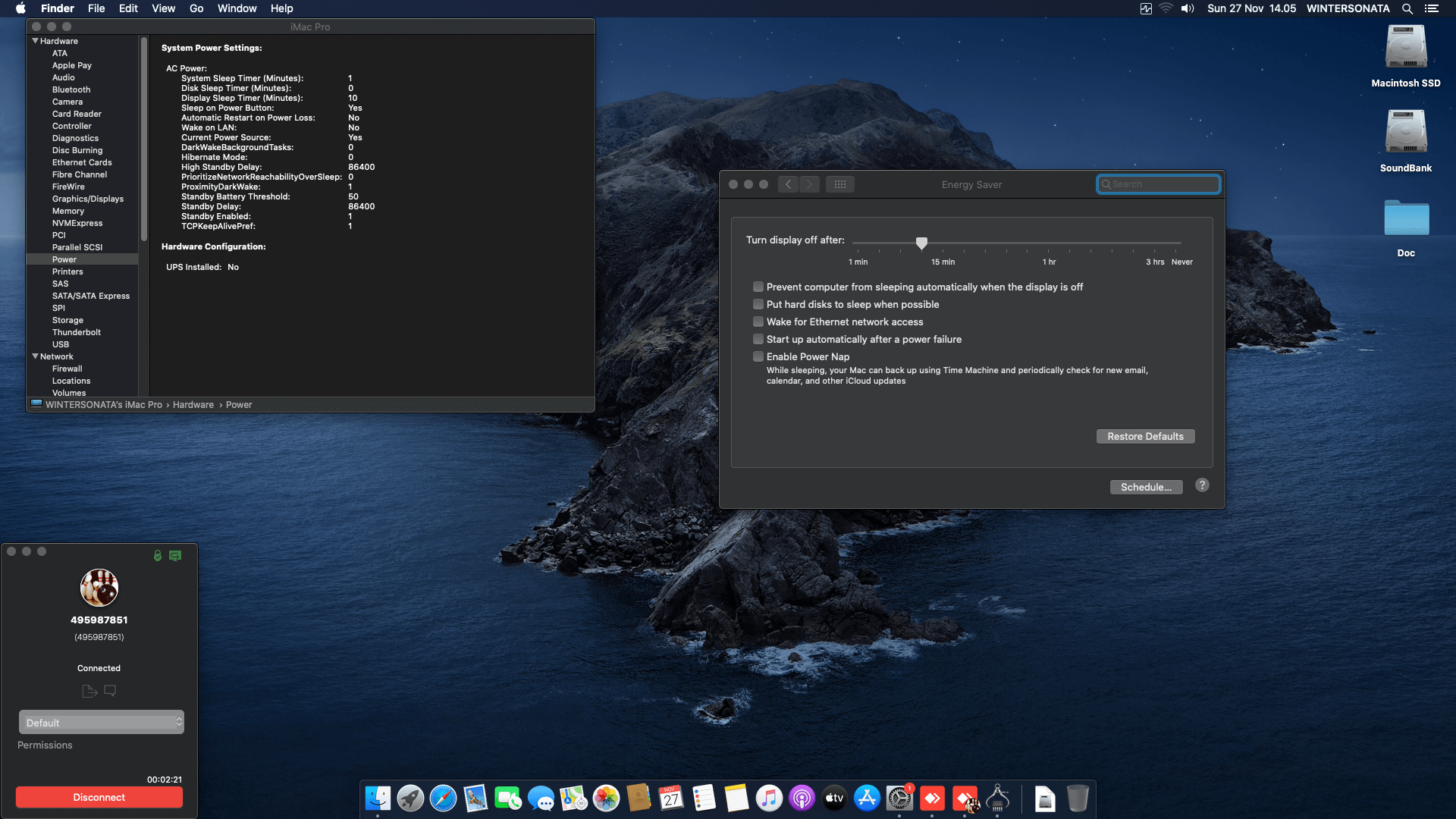Open the AnyDesk chat bubble icon

click(110, 691)
